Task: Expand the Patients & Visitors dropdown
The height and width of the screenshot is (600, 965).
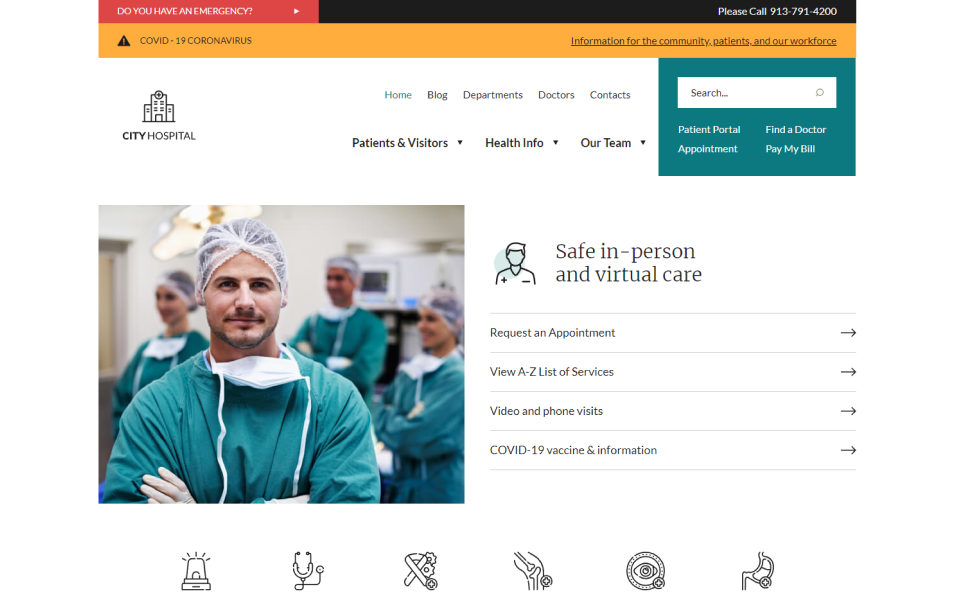Action: 408,143
